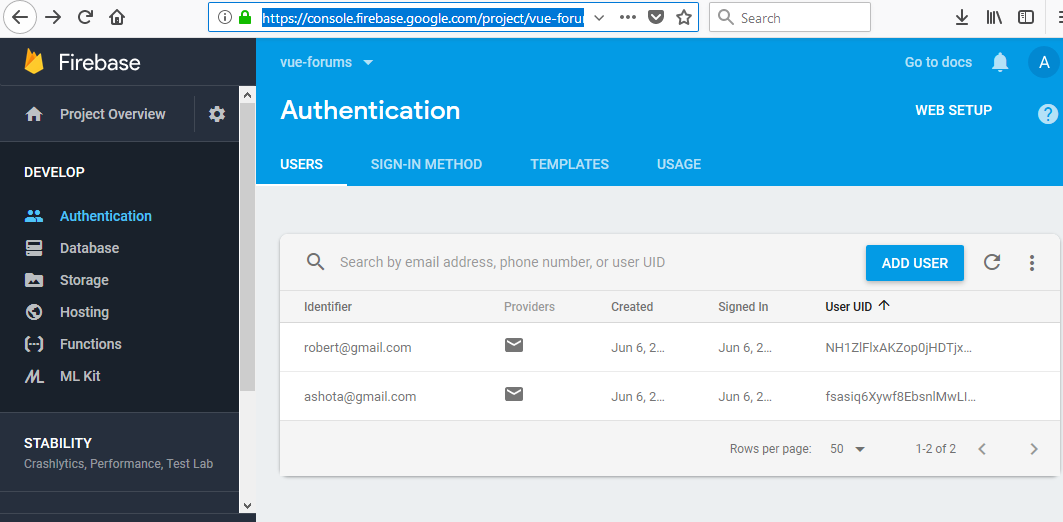Click the search magnifier icon in the users table
This screenshot has height=522, width=1063.
tap(315, 262)
